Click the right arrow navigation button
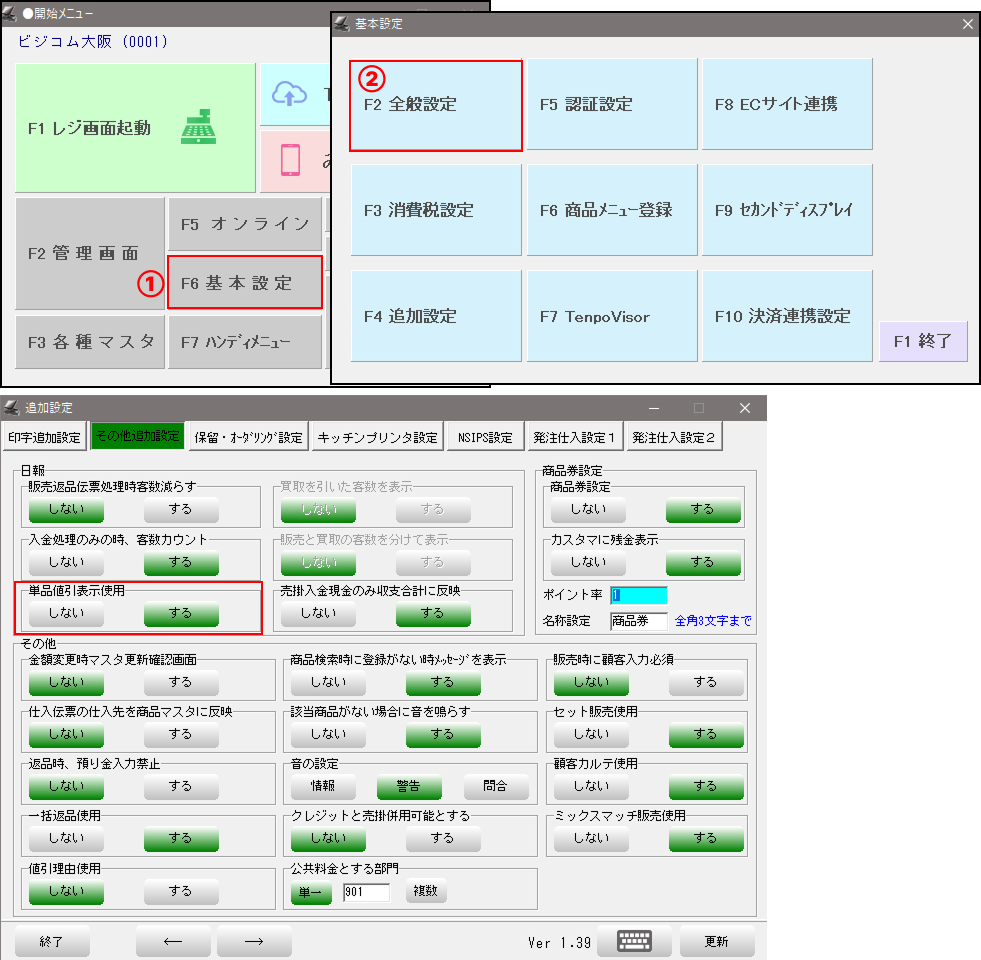The width and height of the screenshot is (981, 960). 254,941
